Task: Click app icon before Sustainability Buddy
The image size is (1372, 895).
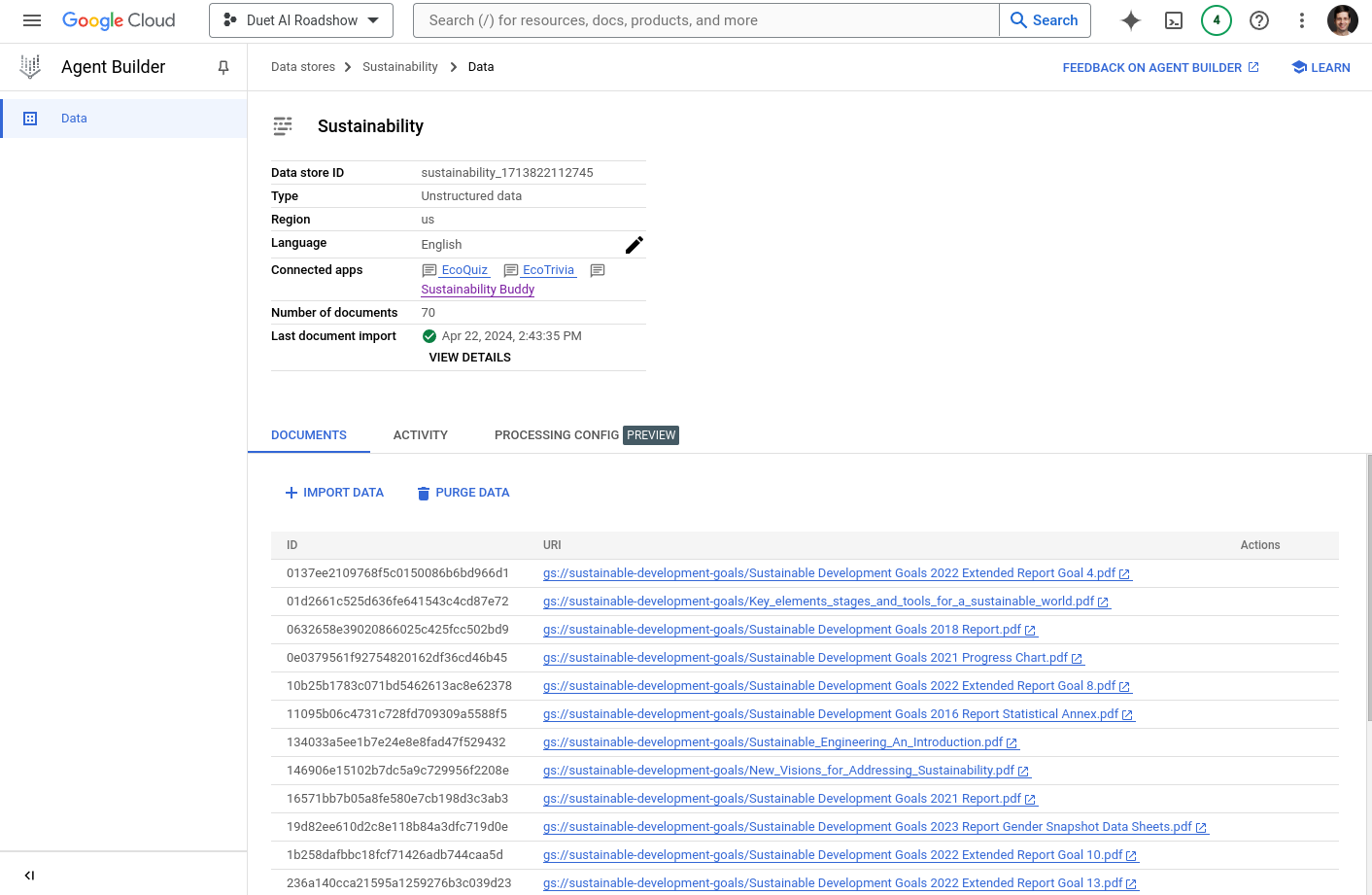Action: pyautogui.click(x=598, y=270)
